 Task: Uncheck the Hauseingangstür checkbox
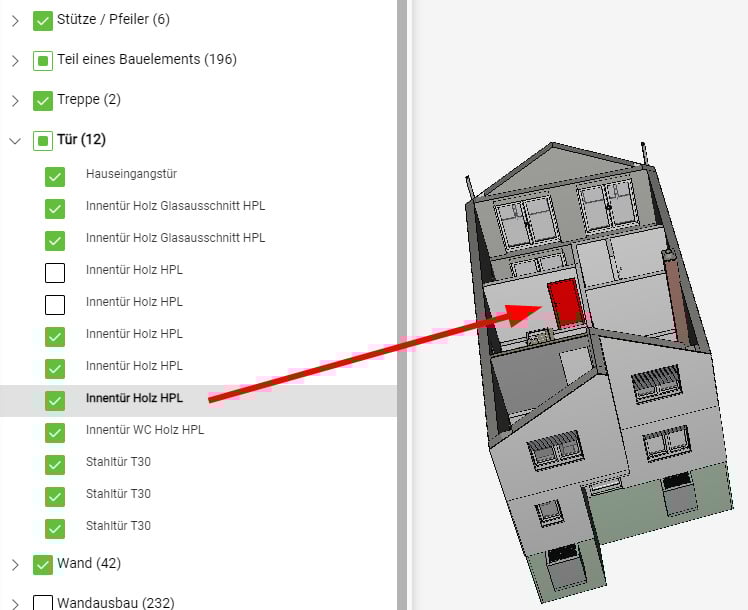click(55, 177)
